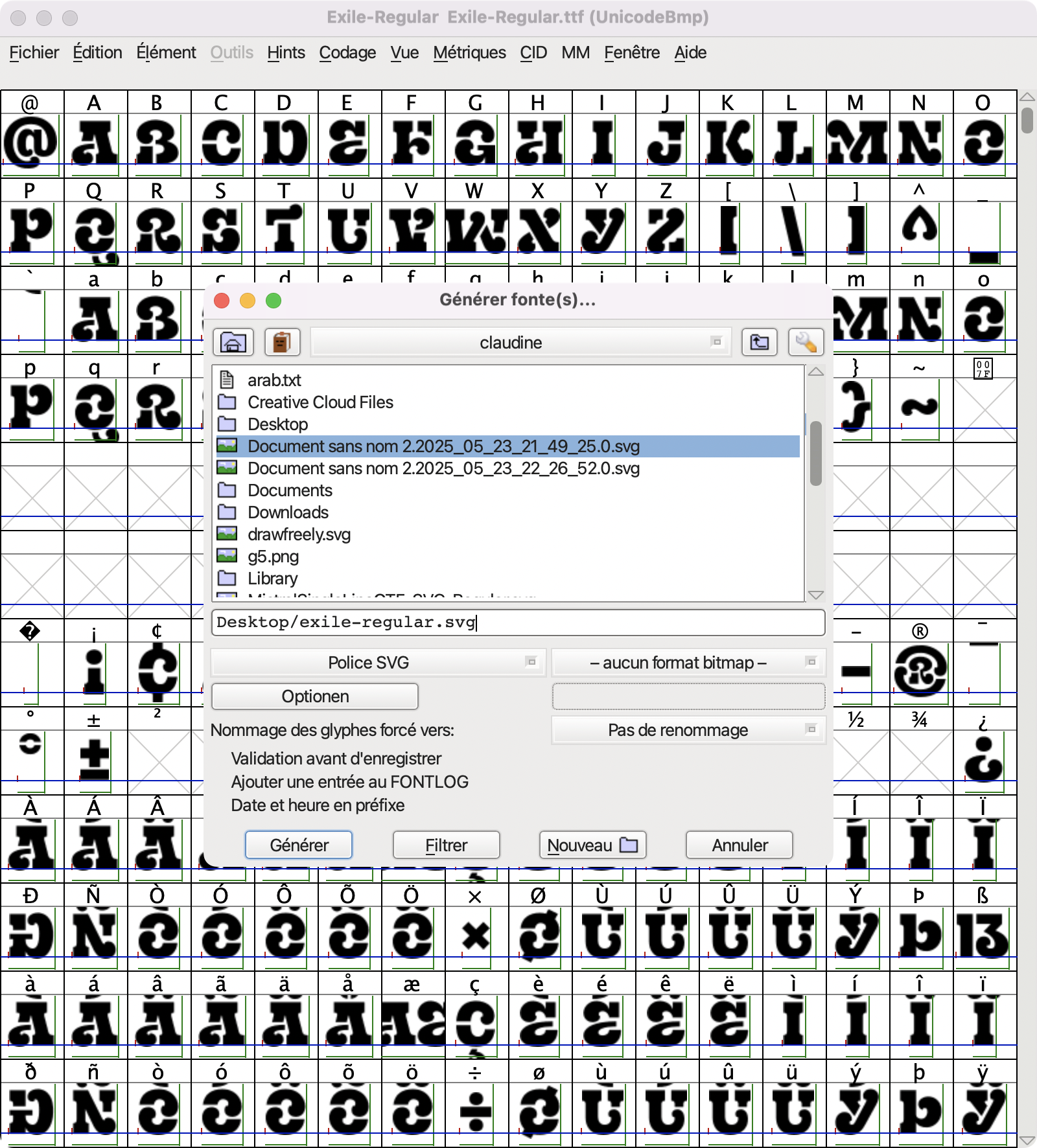This screenshot has height=1148, width=1037.
Task: Open the aucun format bitmap dropdown
Action: click(688, 662)
